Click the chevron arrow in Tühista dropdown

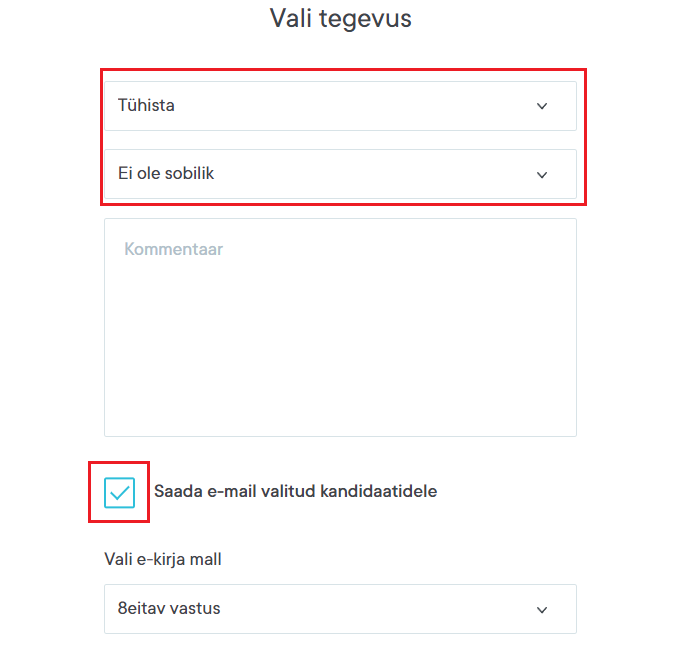pos(542,106)
